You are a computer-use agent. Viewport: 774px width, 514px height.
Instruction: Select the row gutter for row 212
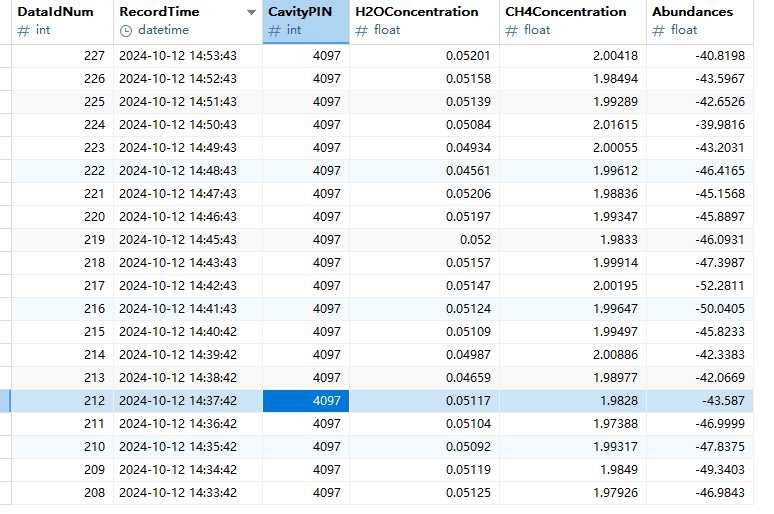(x=6, y=401)
